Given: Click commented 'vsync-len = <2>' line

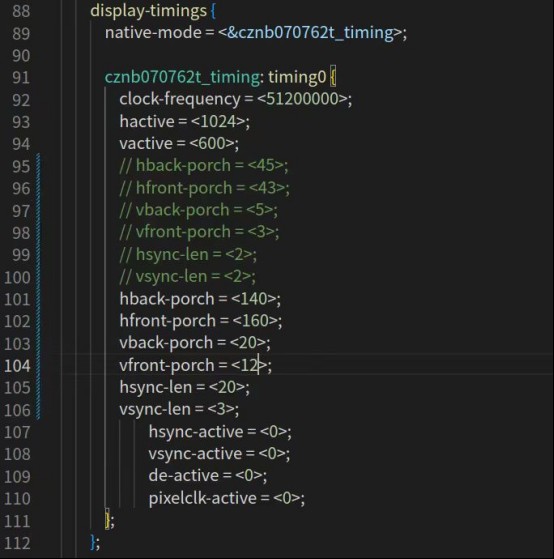Looking at the screenshot, I should (187, 277).
